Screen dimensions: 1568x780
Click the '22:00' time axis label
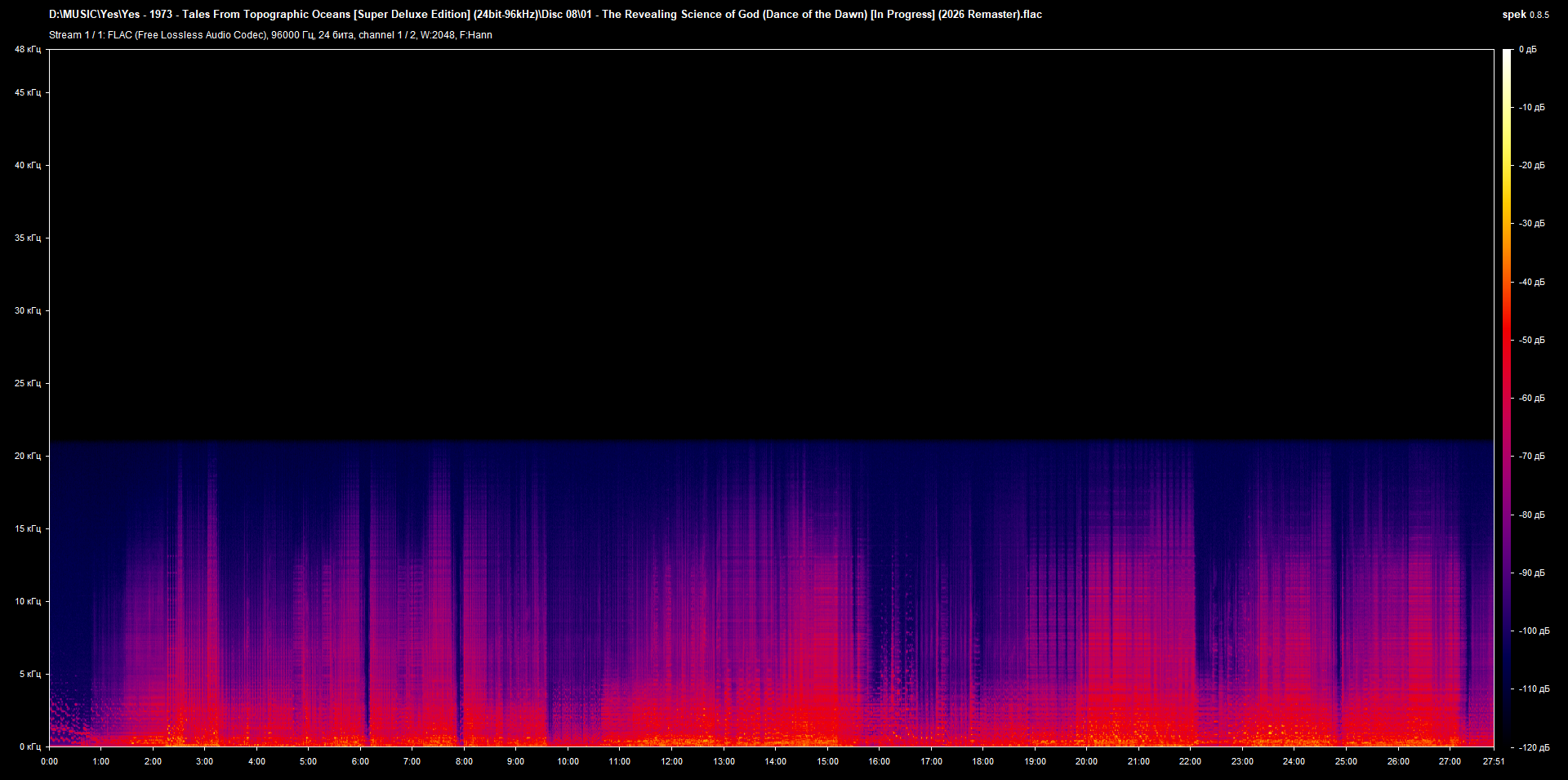(1190, 761)
